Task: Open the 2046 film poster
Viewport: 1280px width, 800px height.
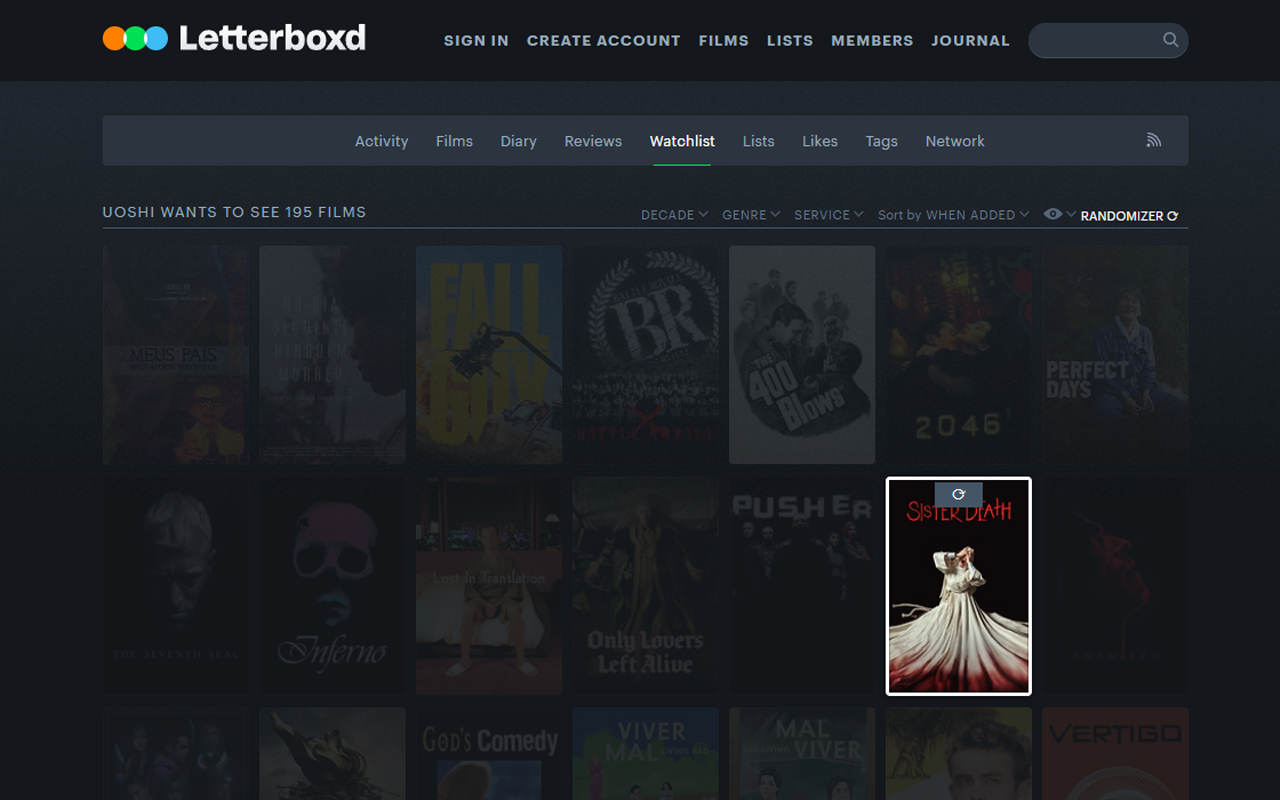Action: [958, 355]
